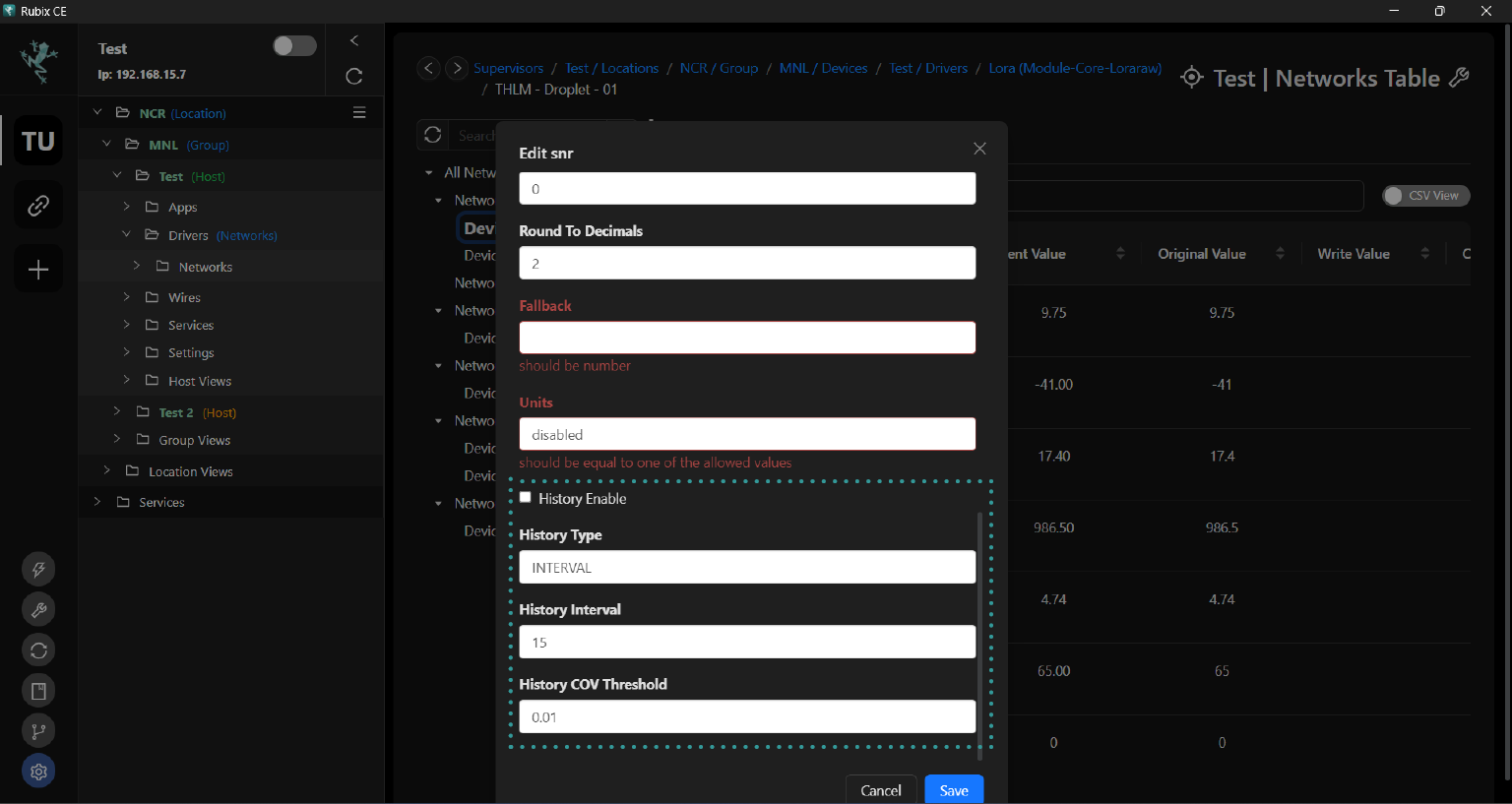Save the snr point edits
This screenshot has height=804, width=1512.
[954, 789]
